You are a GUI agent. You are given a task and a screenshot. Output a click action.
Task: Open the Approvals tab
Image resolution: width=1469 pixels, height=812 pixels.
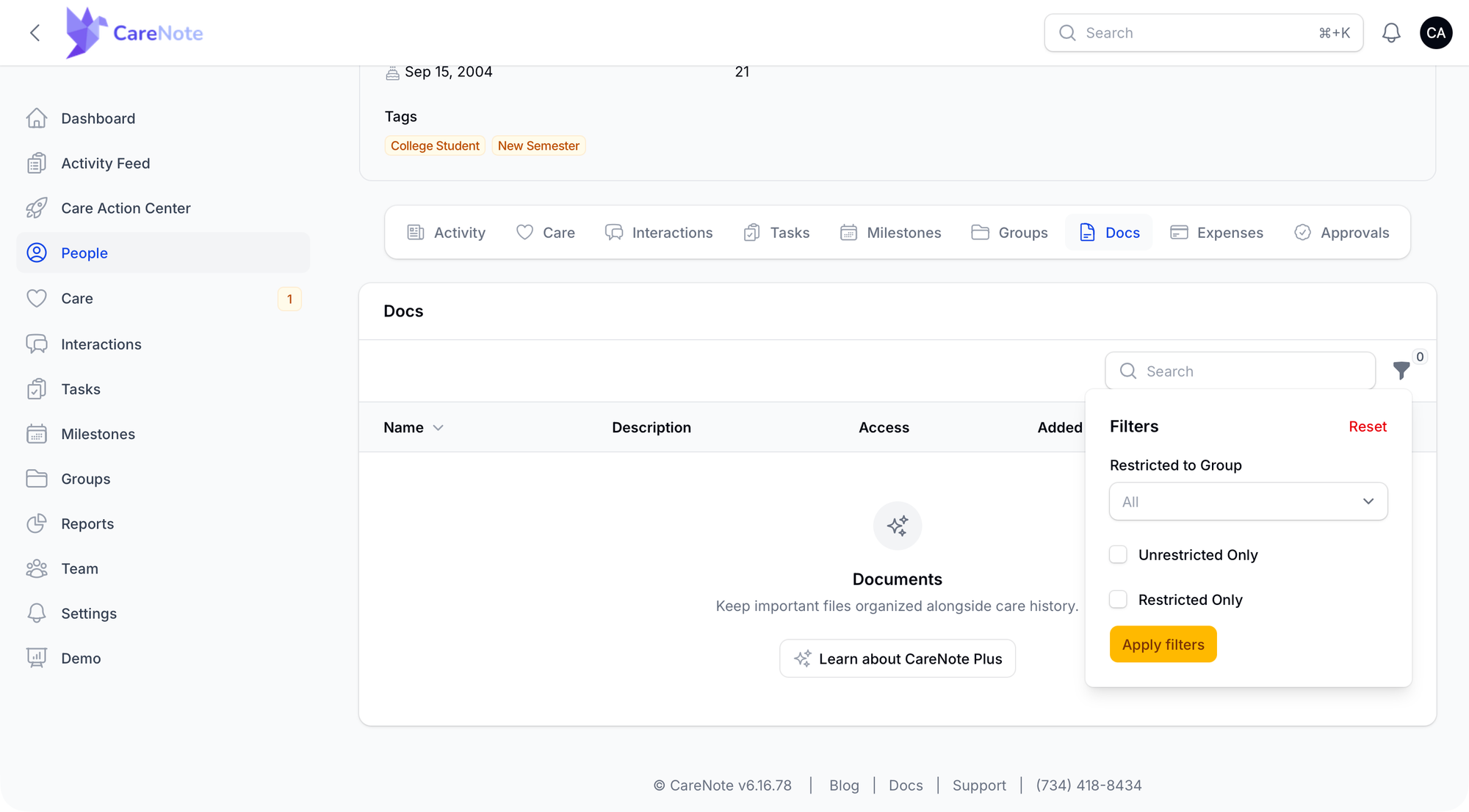pyautogui.click(x=1342, y=233)
